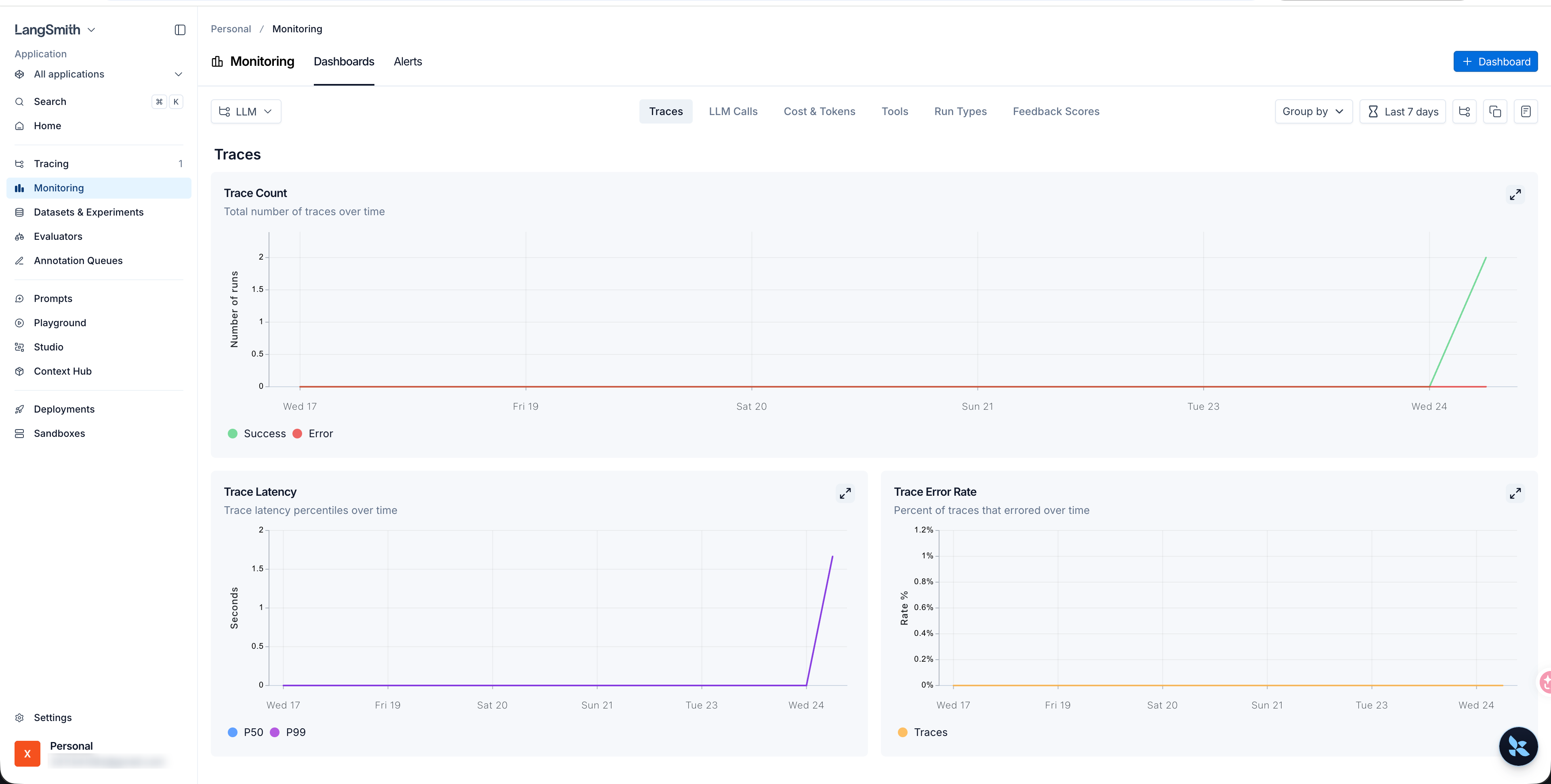
Task: Open the chat assistant floating icon
Action: (1518, 746)
